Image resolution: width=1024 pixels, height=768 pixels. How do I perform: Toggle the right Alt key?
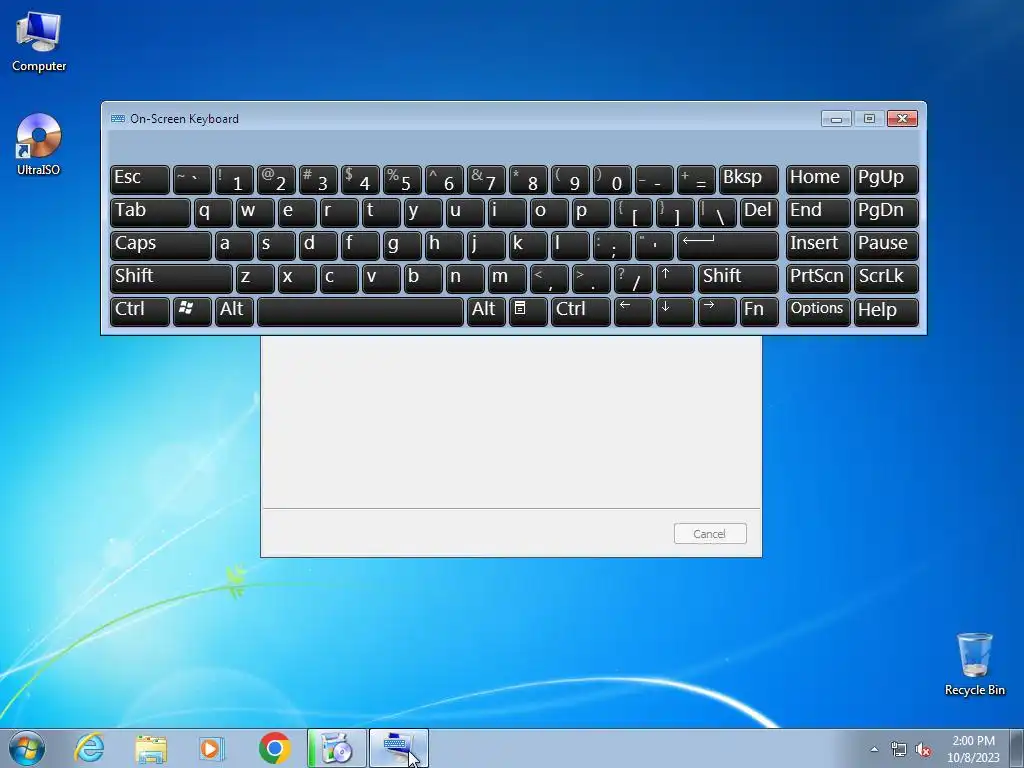point(486,311)
